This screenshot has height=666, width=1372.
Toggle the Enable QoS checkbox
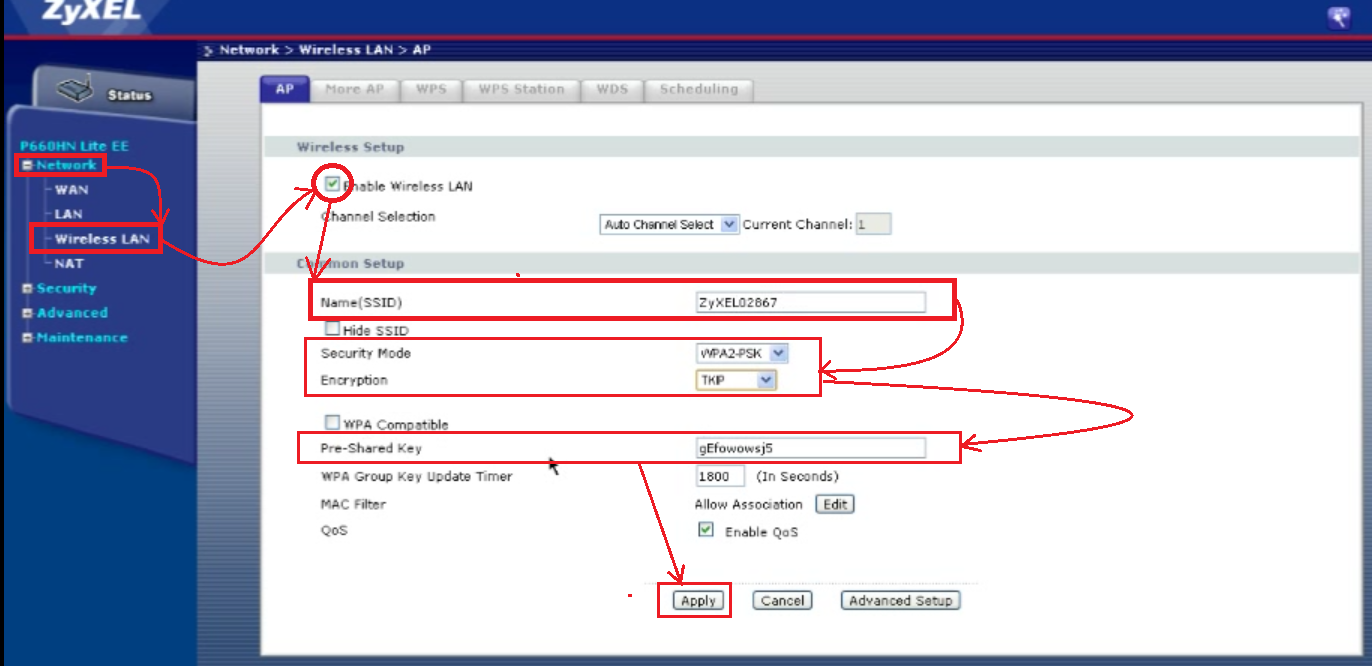706,530
